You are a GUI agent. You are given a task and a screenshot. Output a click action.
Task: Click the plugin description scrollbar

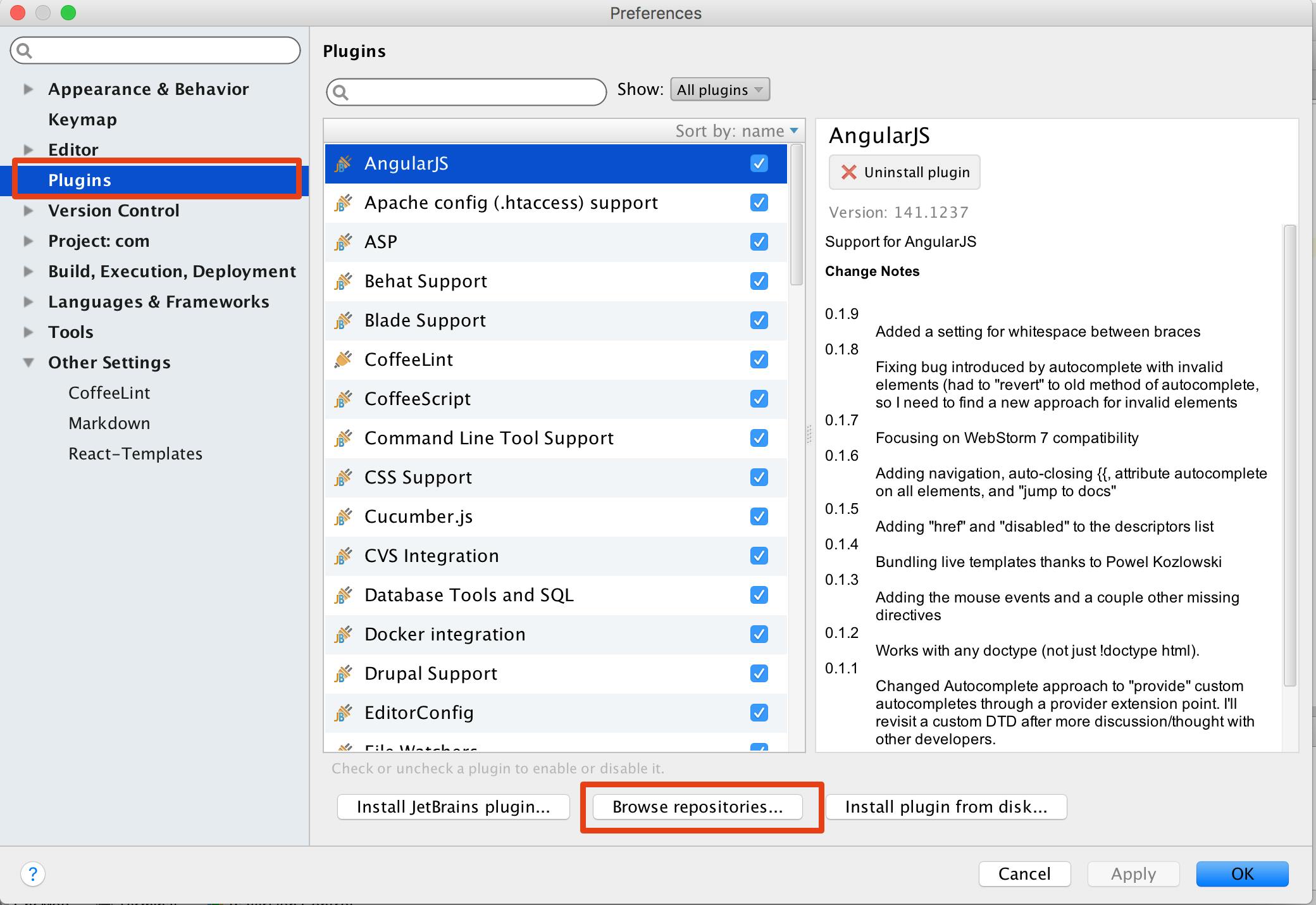(x=1289, y=456)
